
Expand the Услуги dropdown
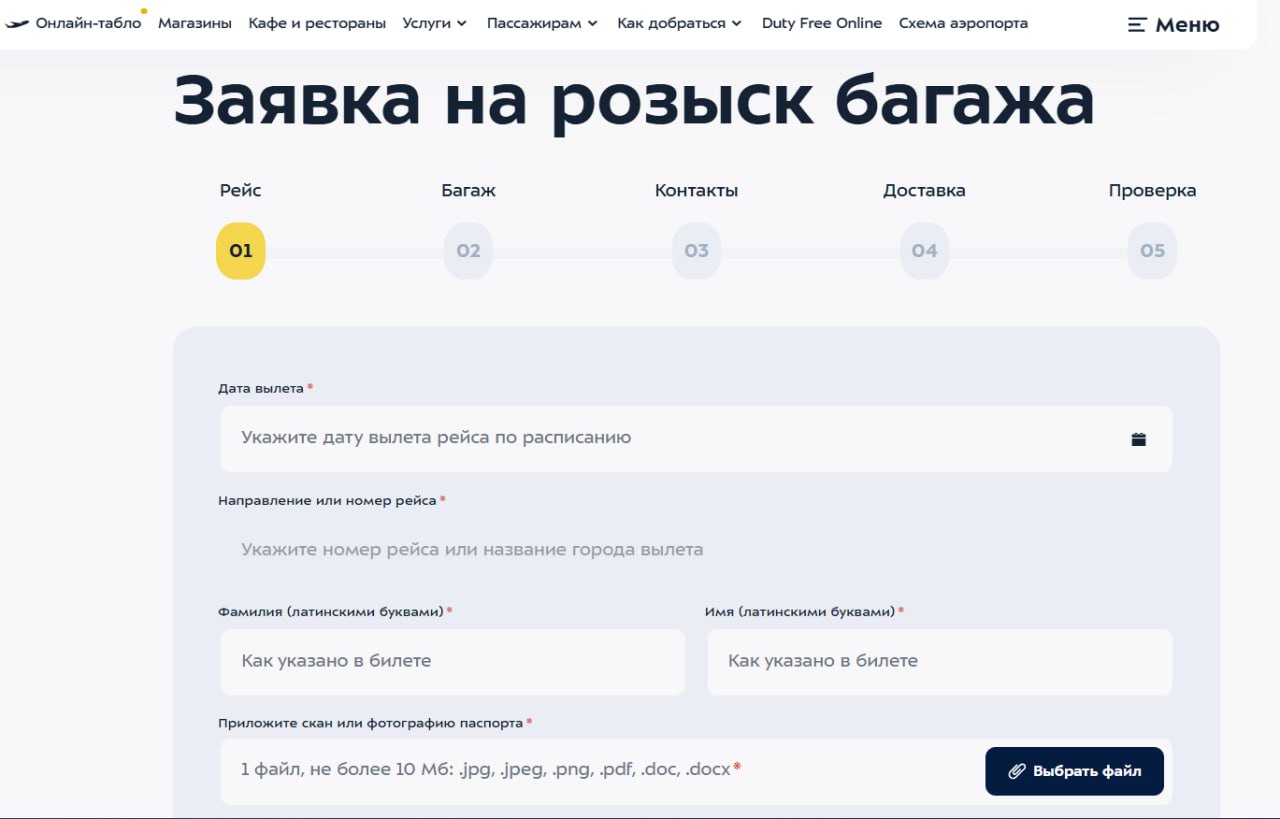tap(434, 23)
